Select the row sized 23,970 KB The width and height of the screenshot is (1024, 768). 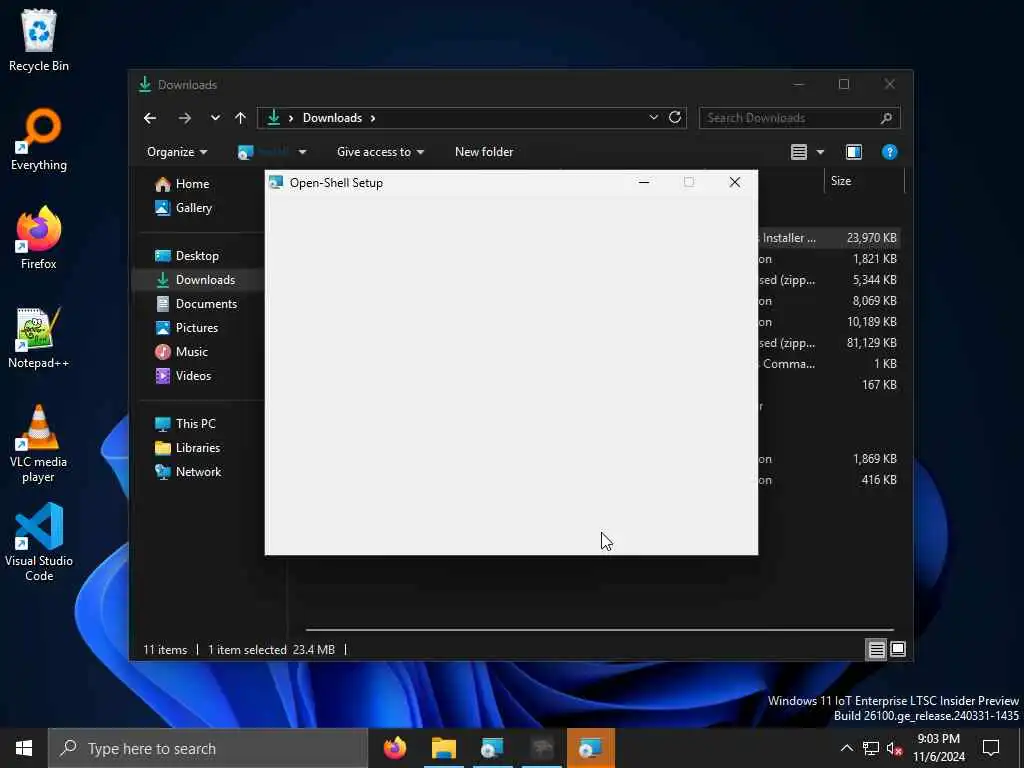(829, 238)
